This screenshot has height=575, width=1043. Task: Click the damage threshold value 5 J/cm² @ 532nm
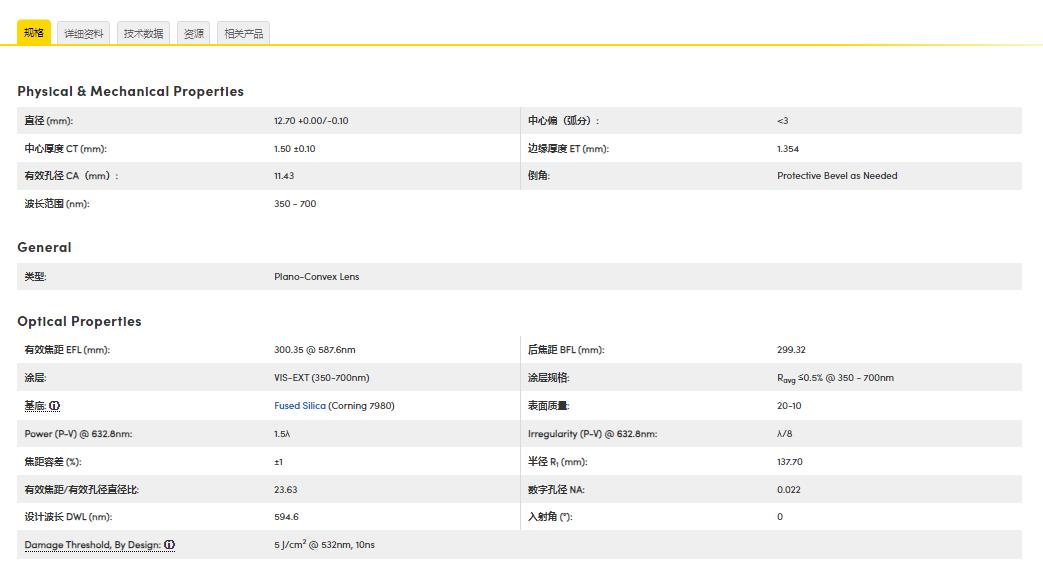coord(325,544)
